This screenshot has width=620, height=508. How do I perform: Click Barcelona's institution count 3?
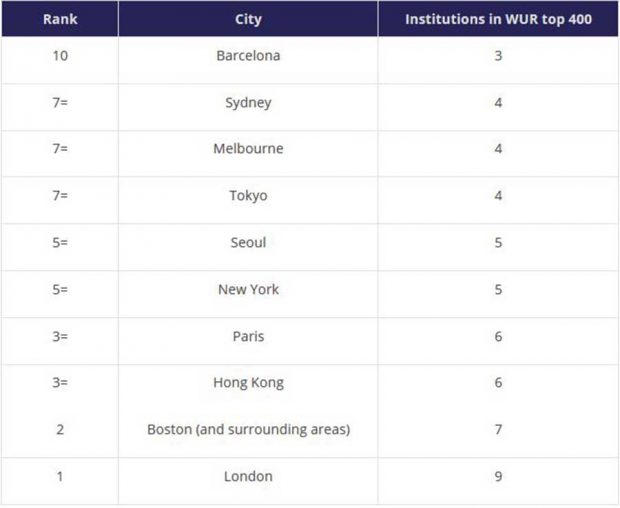(x=498, y=56)
